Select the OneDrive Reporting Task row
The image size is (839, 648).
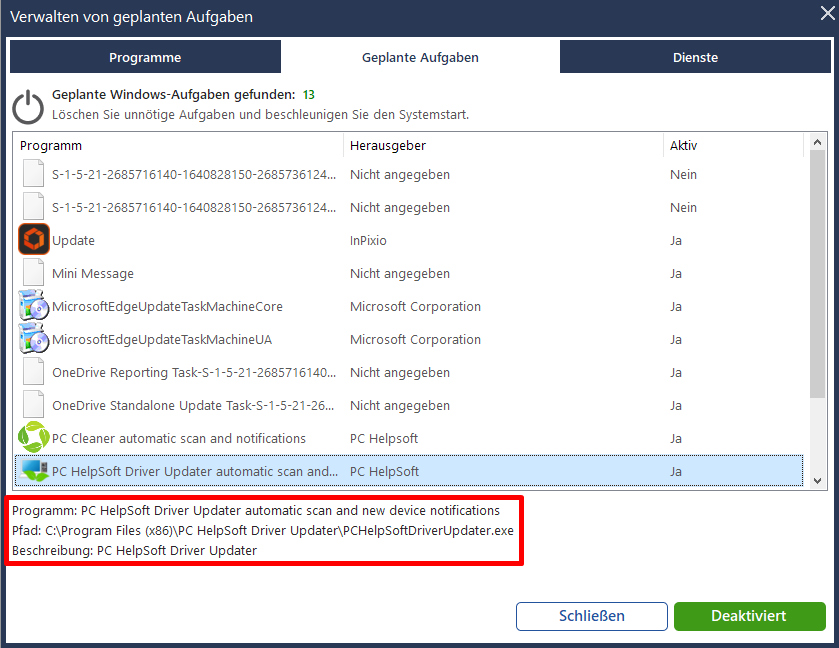click(409, 372)
